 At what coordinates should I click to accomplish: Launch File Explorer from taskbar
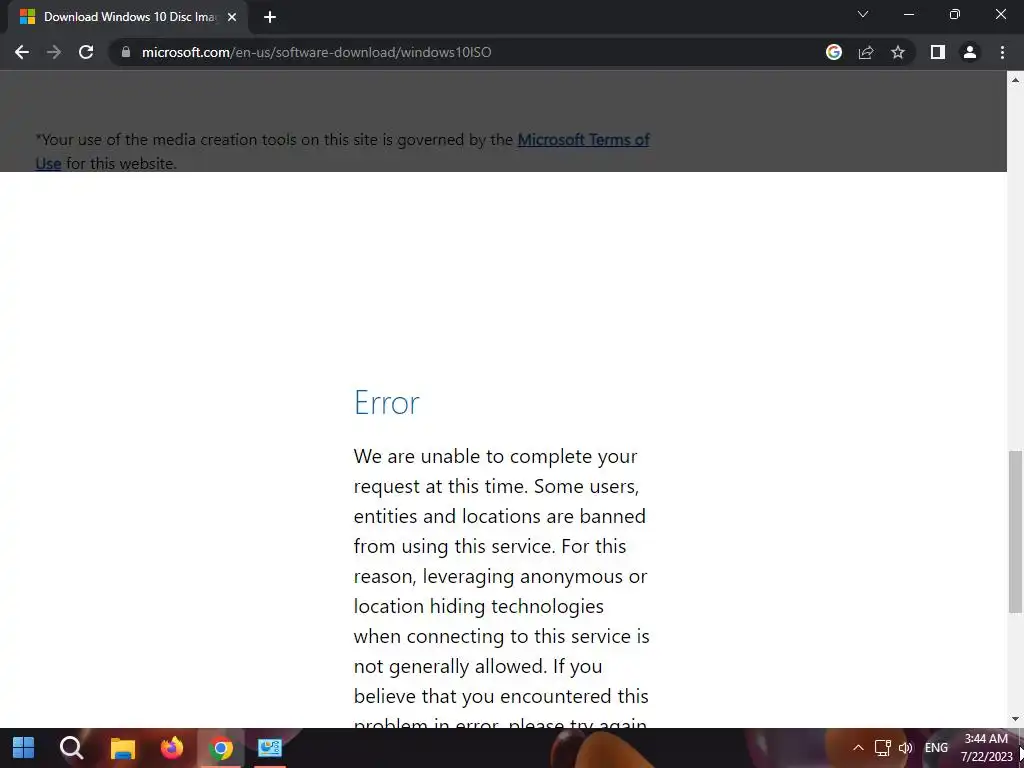pos(122,748)
